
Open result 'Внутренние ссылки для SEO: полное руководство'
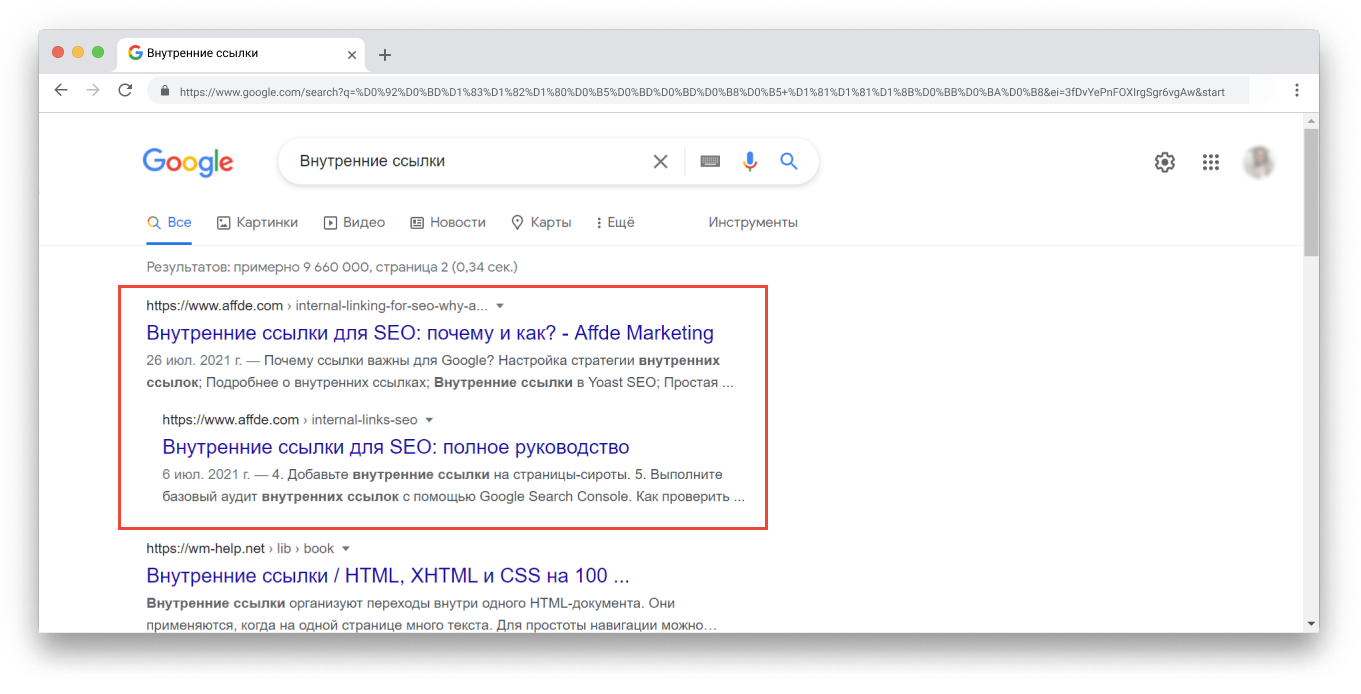click(395, 447)
